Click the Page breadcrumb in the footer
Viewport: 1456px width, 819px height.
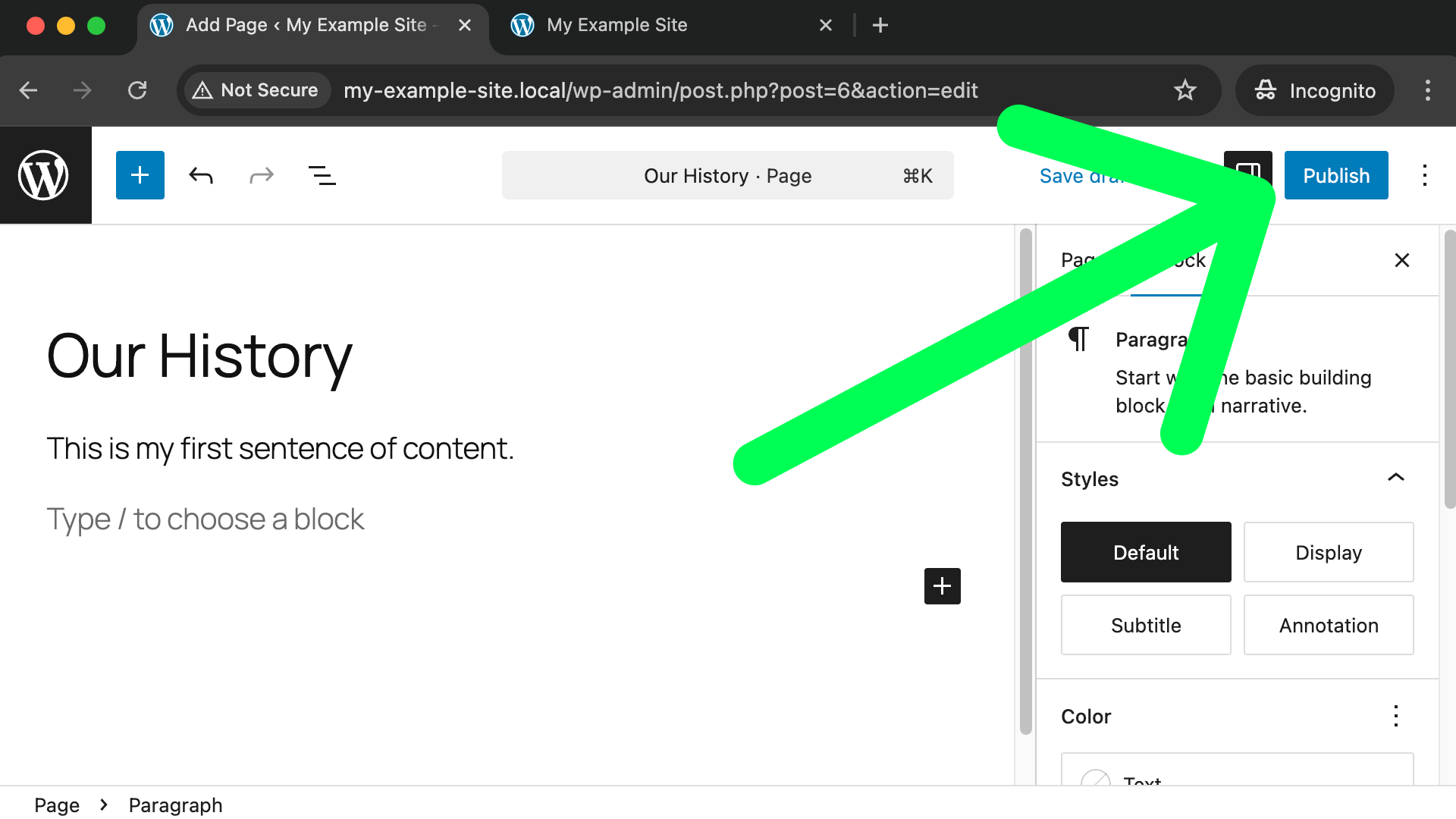coord(57,805)
